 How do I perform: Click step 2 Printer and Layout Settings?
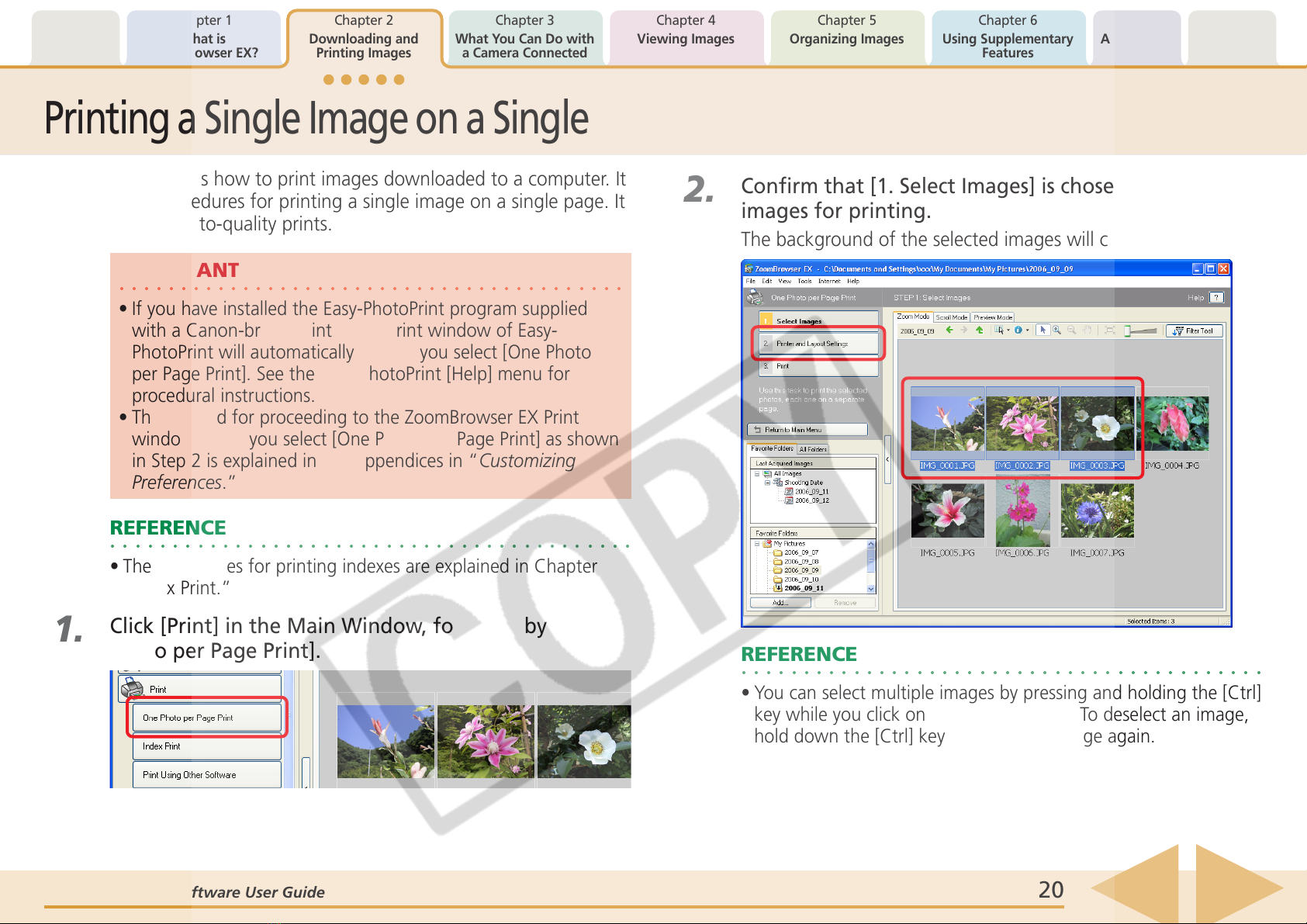point(818,343)
